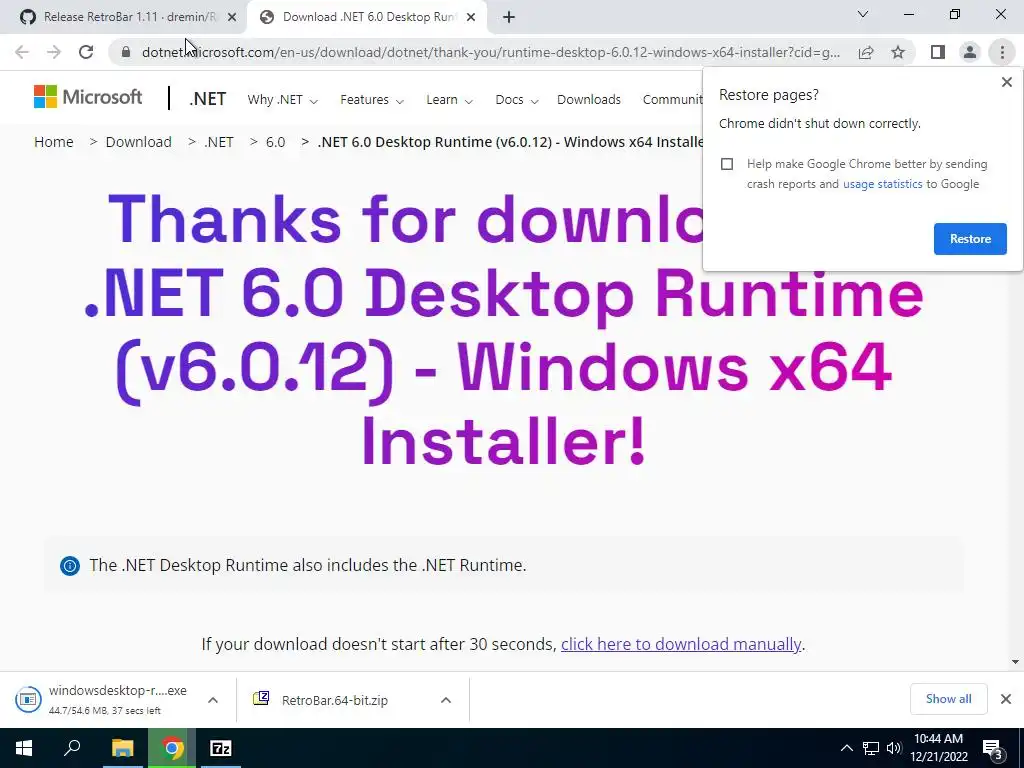Click the address bar URL
The image size is (1024, 768).
click(491, 52)
